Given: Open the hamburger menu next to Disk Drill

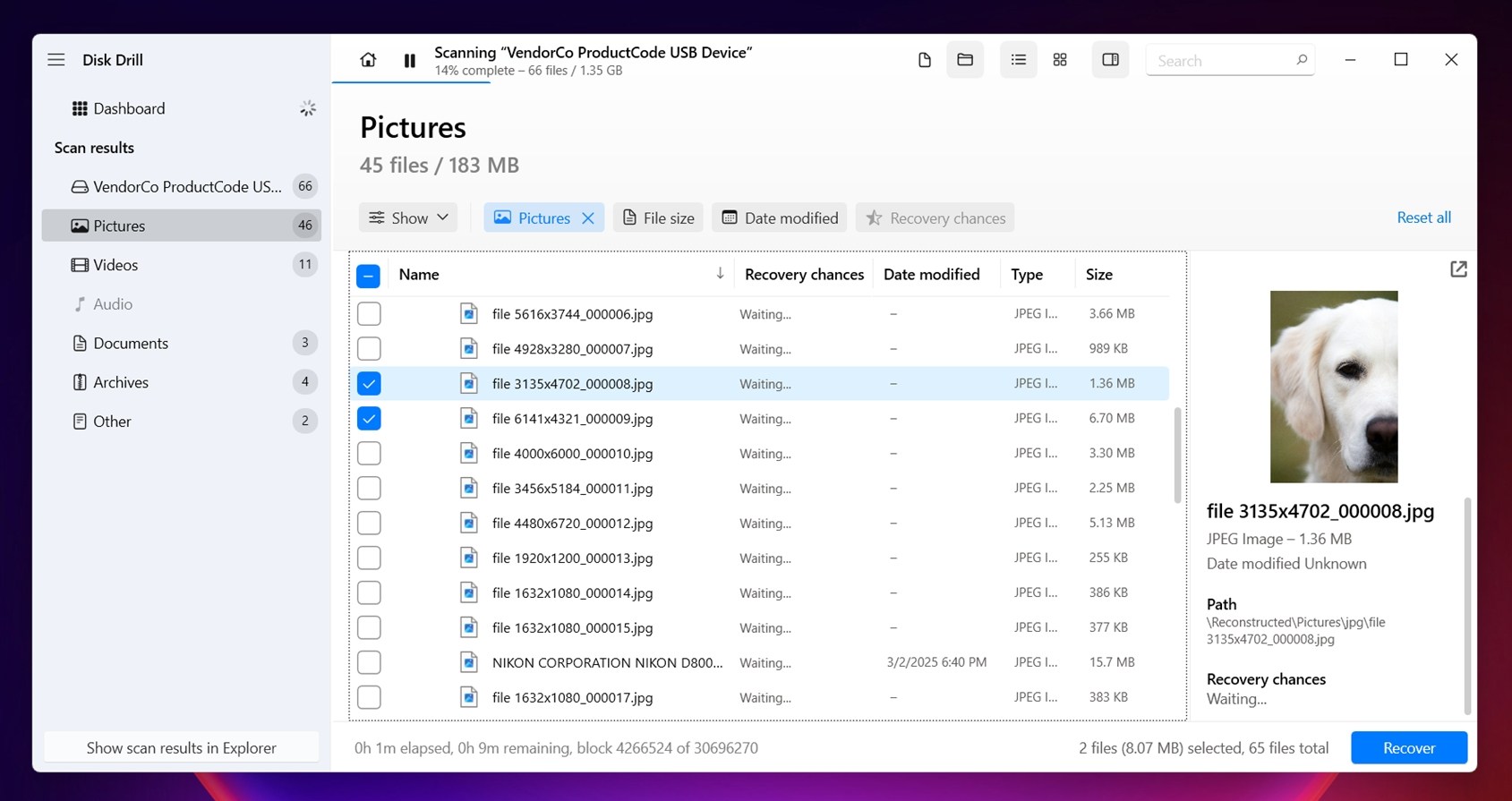Looking at the screenshot, I should coord(56,60).
